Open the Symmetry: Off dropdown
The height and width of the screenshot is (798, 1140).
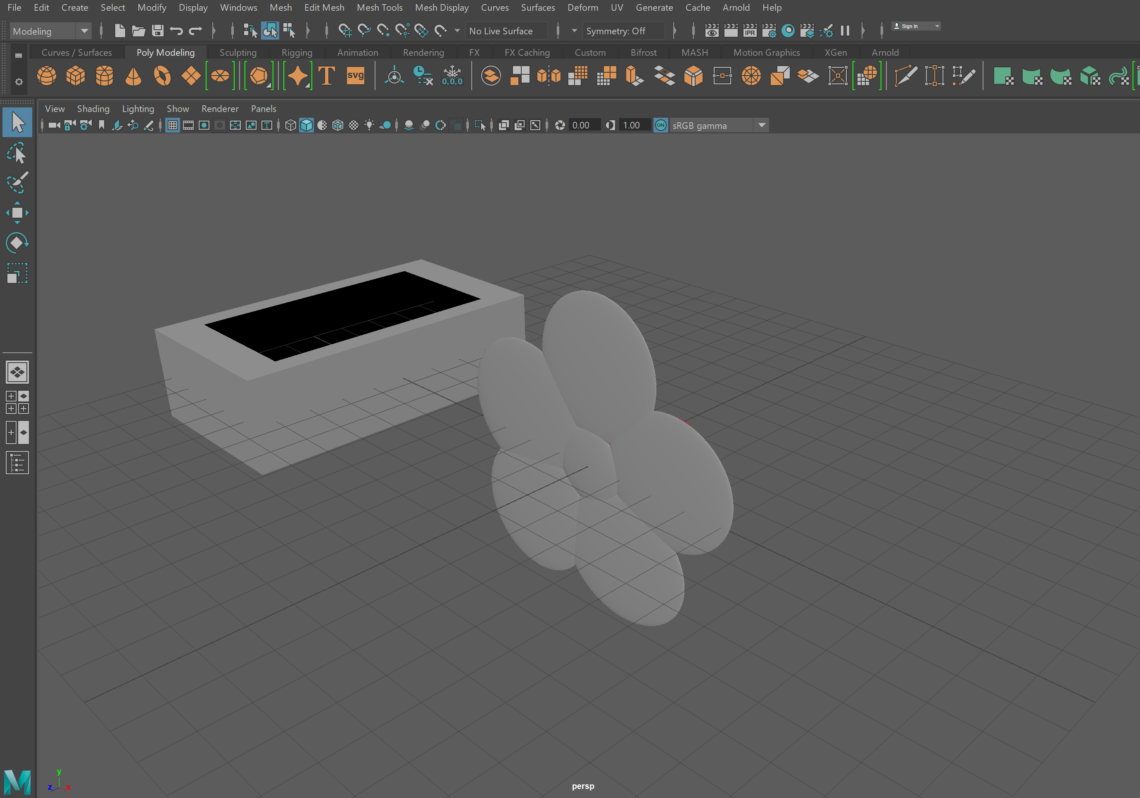tap(624, 31)
